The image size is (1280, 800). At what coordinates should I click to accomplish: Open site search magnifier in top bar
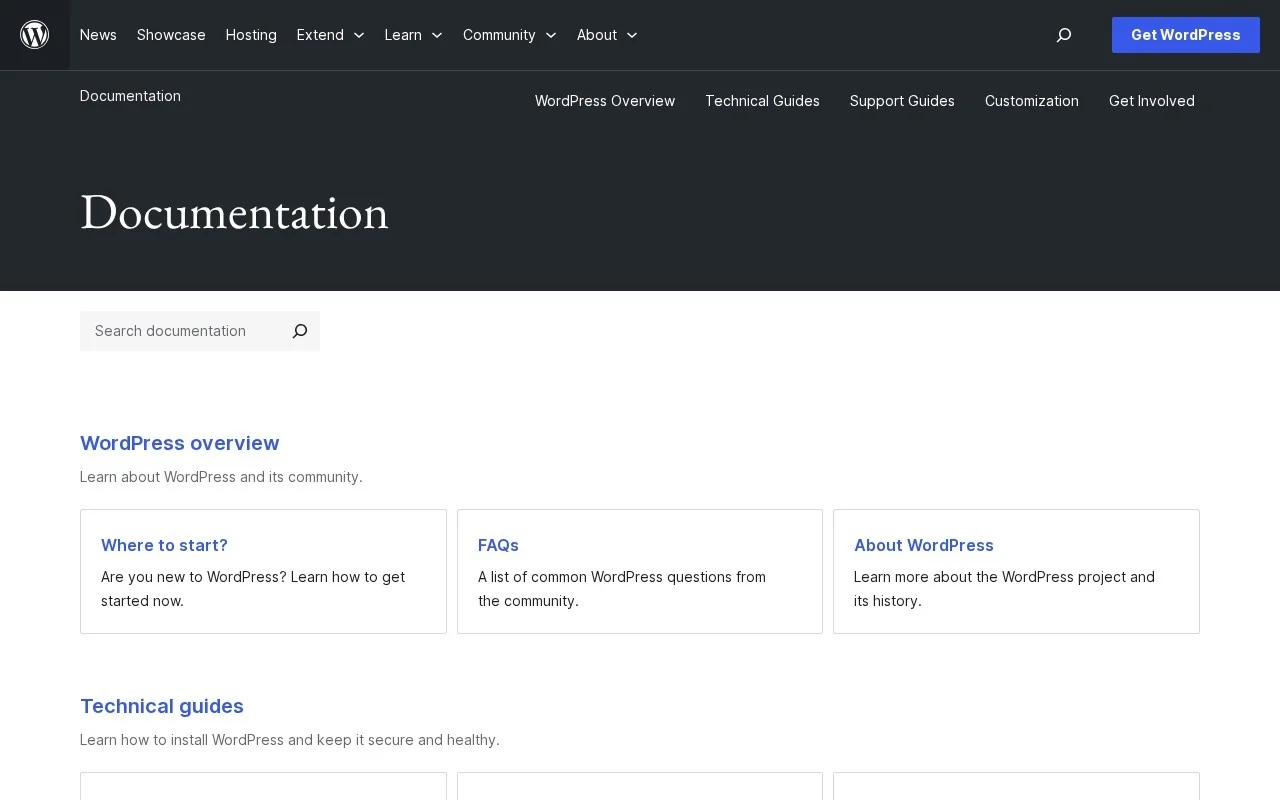(1064, 35)
